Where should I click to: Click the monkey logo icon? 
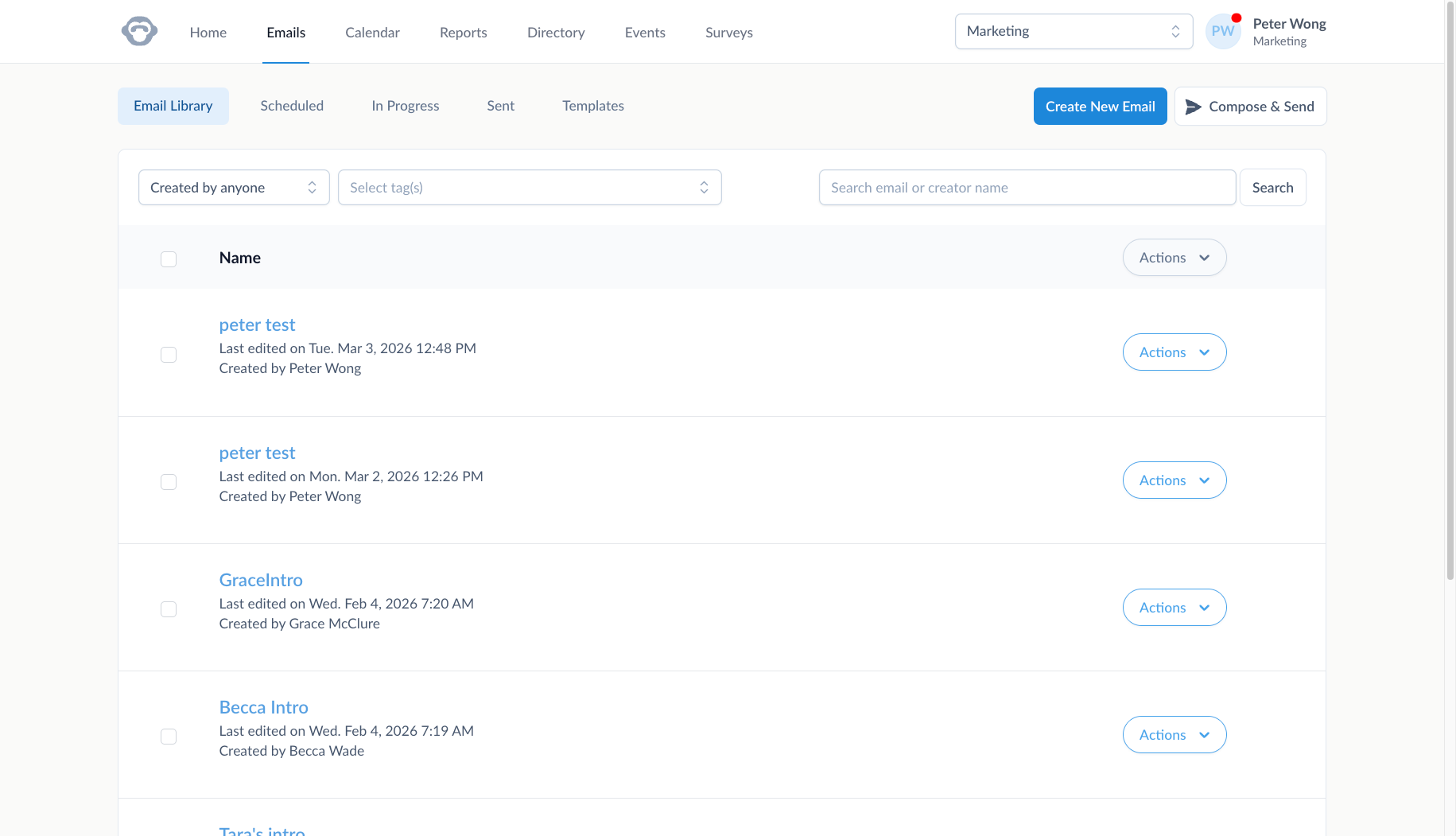point(139,32)
